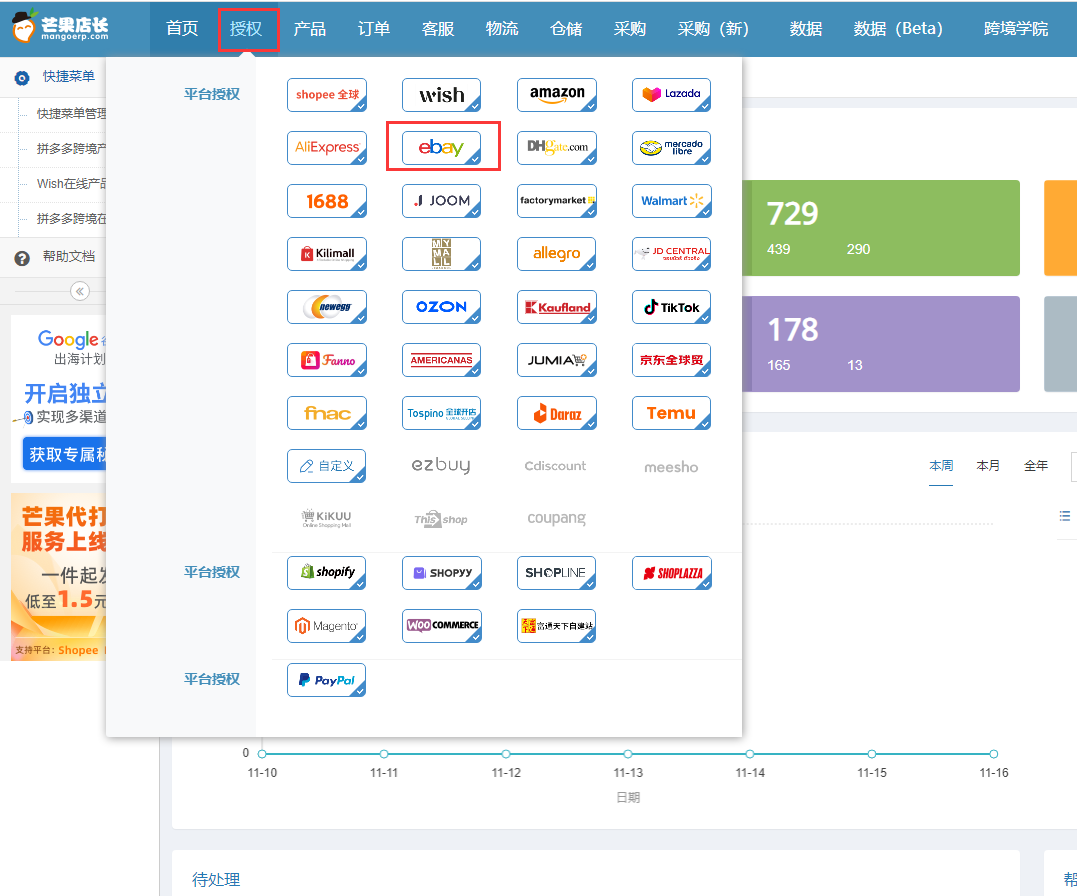Choose the Cdiscount platform
The image size is (1077, 896).
[556, 466]
